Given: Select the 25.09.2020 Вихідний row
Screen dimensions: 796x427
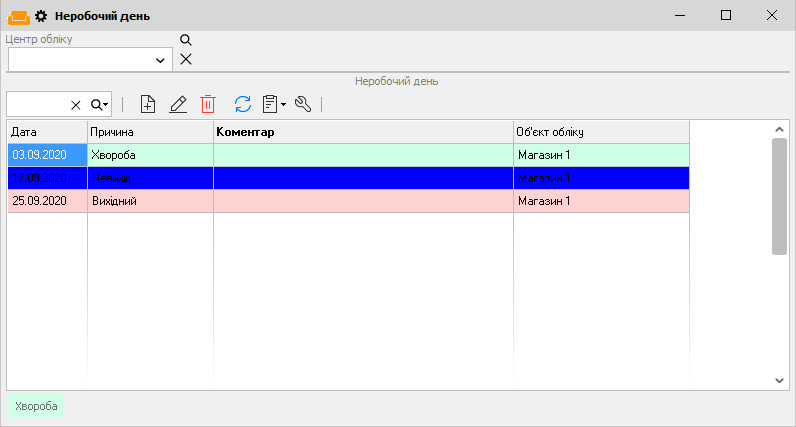Looking at the screenshot, I should click(x=300, y=201).
